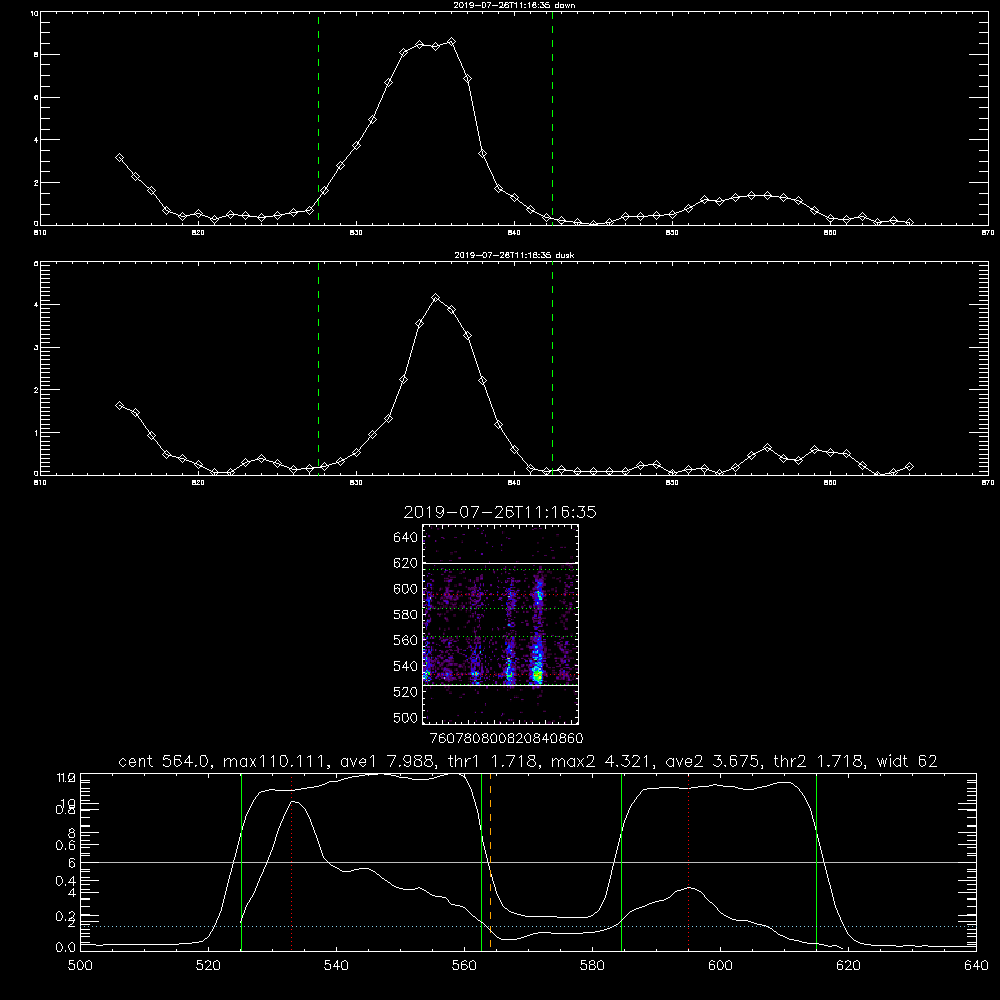Click the orange dashed vertical line in bottom plot
Viewport: 1000px width, 1000px height.
click(x=490, y=862)
